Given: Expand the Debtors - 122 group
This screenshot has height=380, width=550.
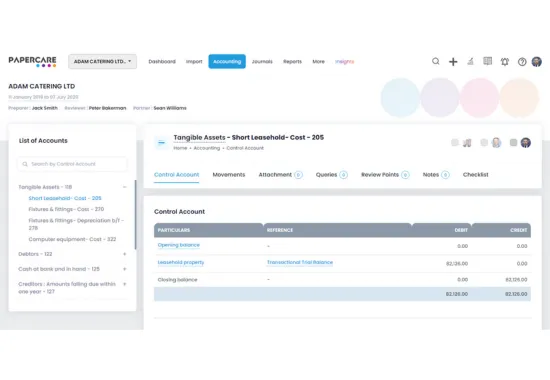Looking at the screenshot, I should [125, 254].
